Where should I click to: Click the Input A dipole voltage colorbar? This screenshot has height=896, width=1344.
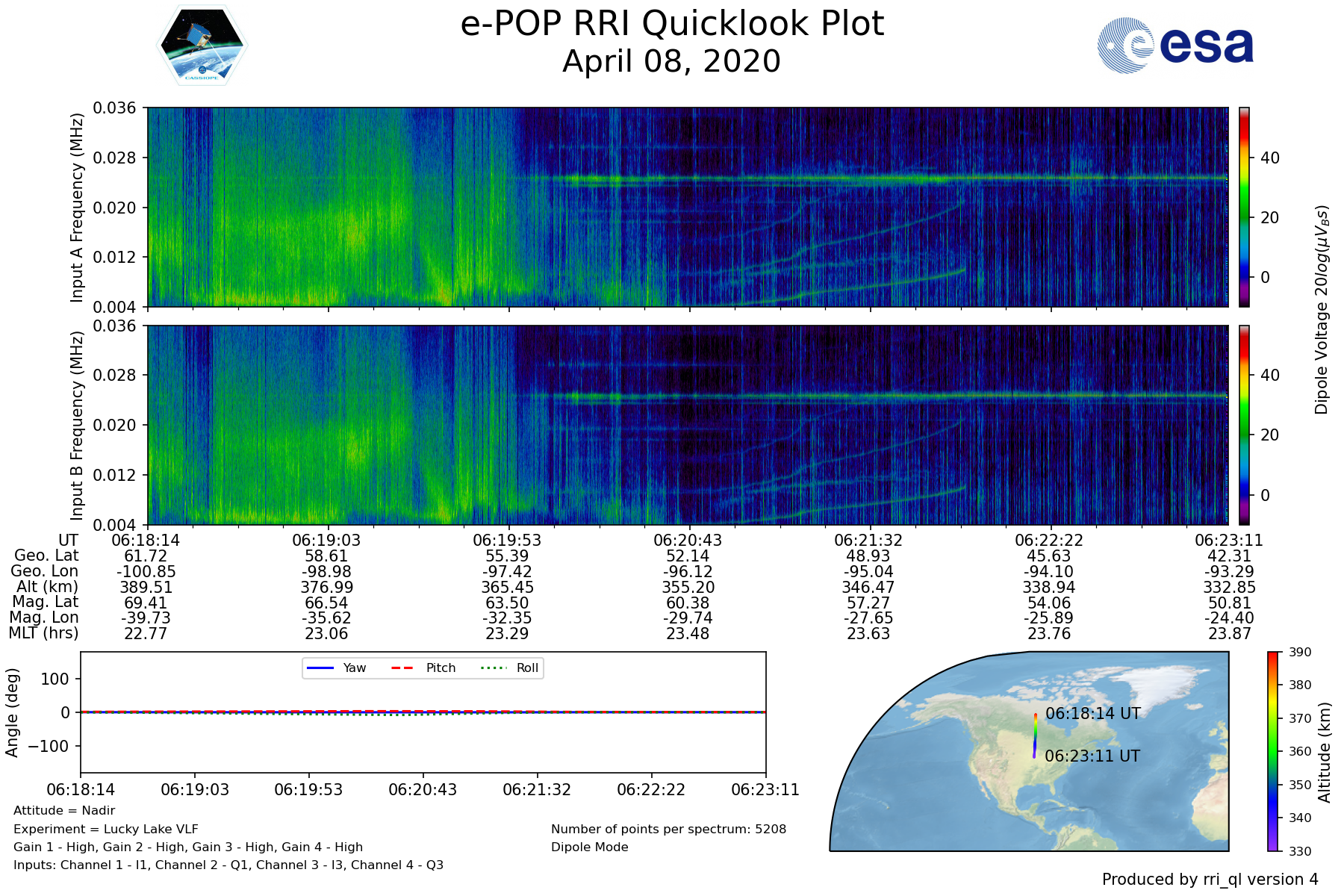(1244, 207)
